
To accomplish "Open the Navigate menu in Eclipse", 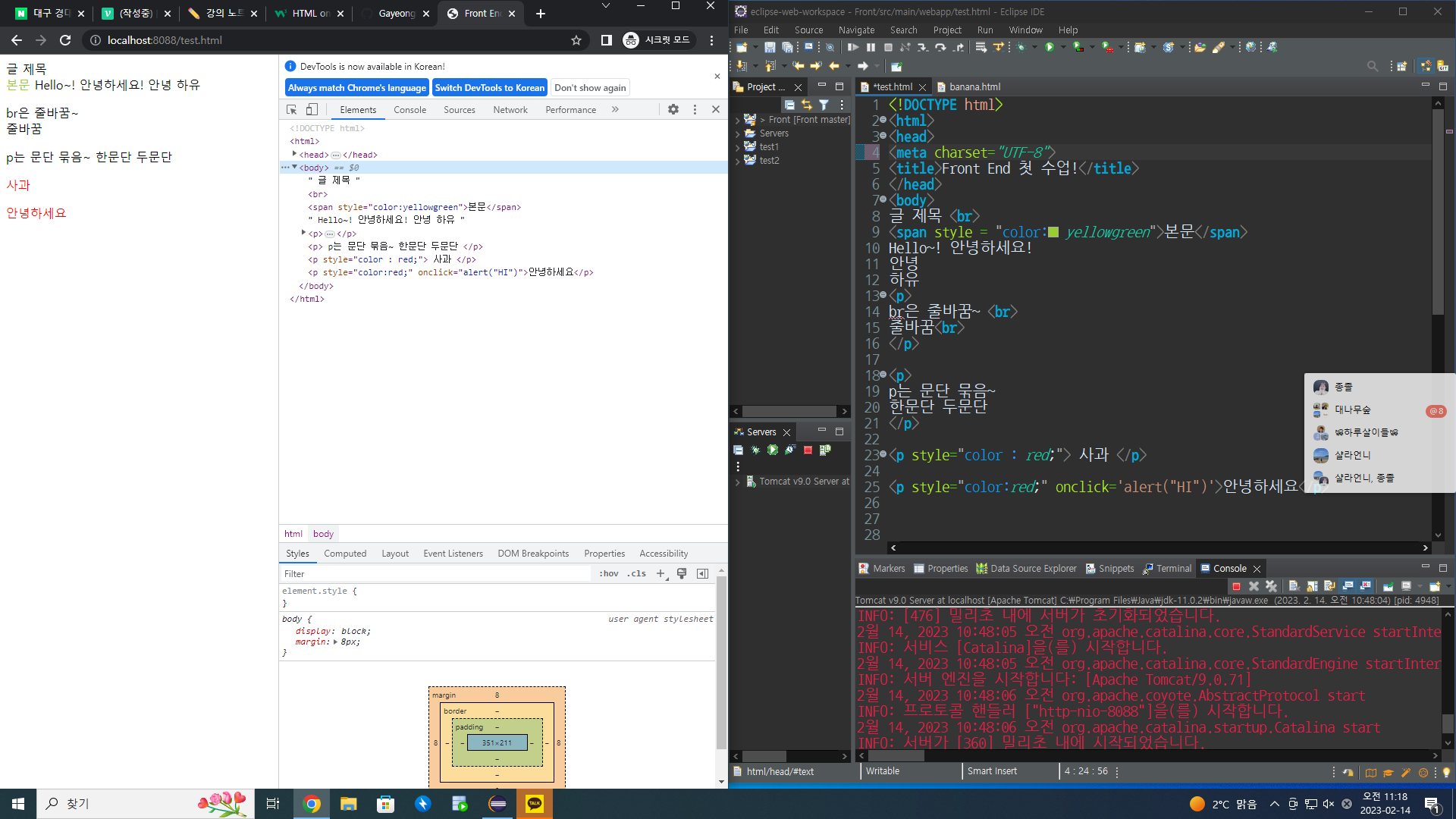I will [856, 30].
